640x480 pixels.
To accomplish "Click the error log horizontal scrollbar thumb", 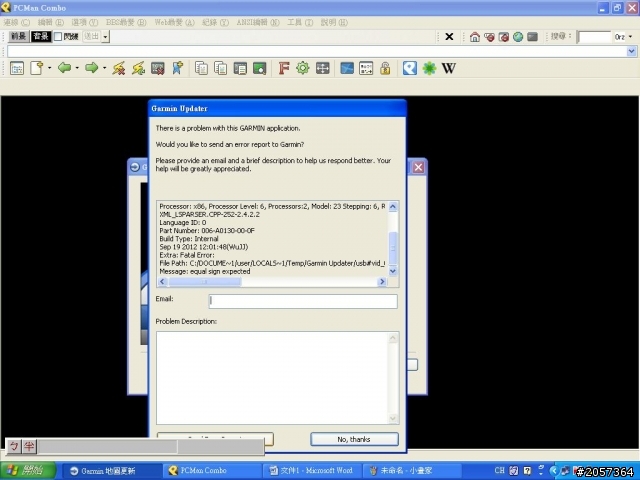I will tap(204, 282).
